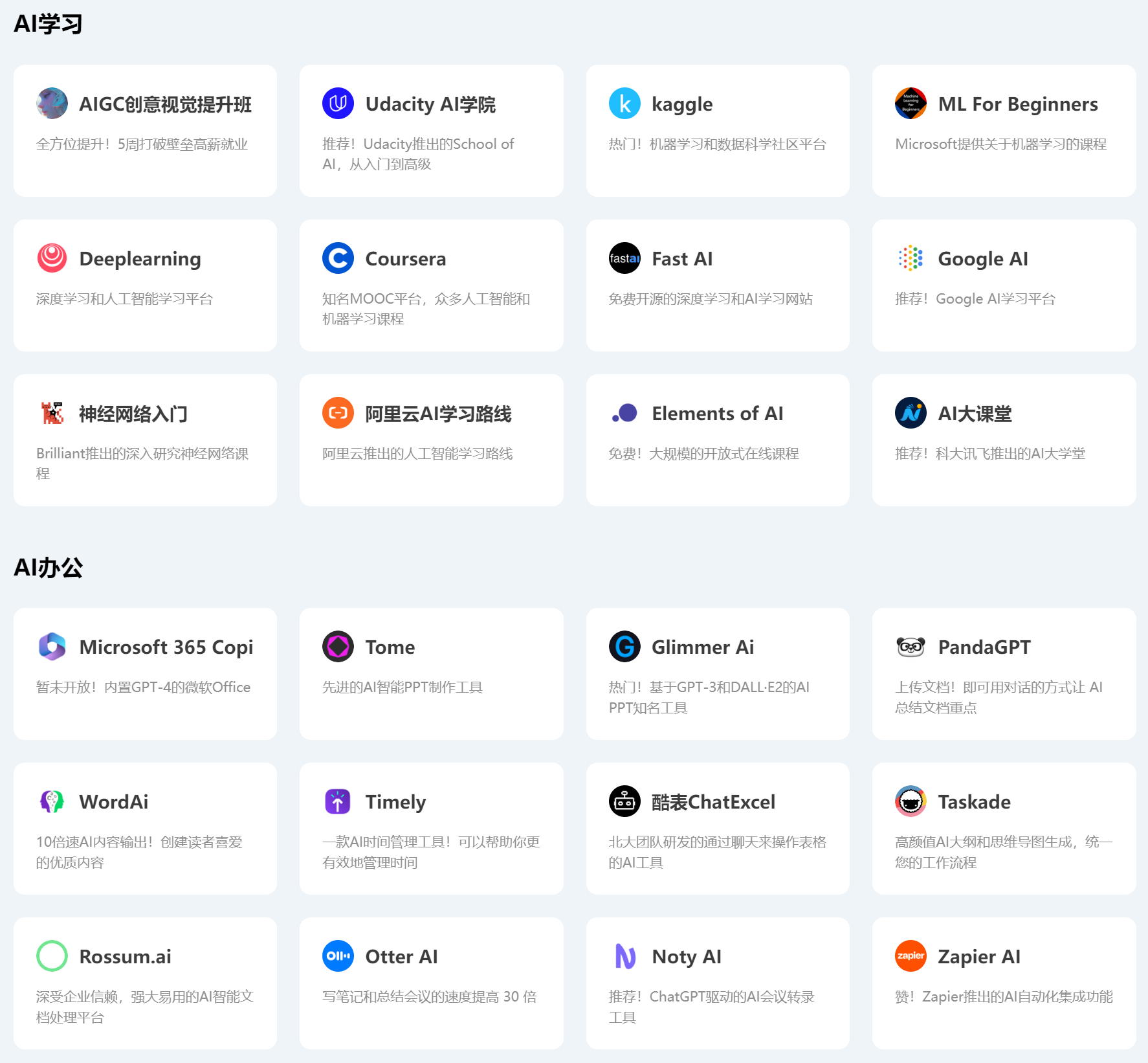Image resolution: width=1148 pixels, height=1063 pixels.
Task: Open the Elements of AI title
Action: tap(718, 414)
